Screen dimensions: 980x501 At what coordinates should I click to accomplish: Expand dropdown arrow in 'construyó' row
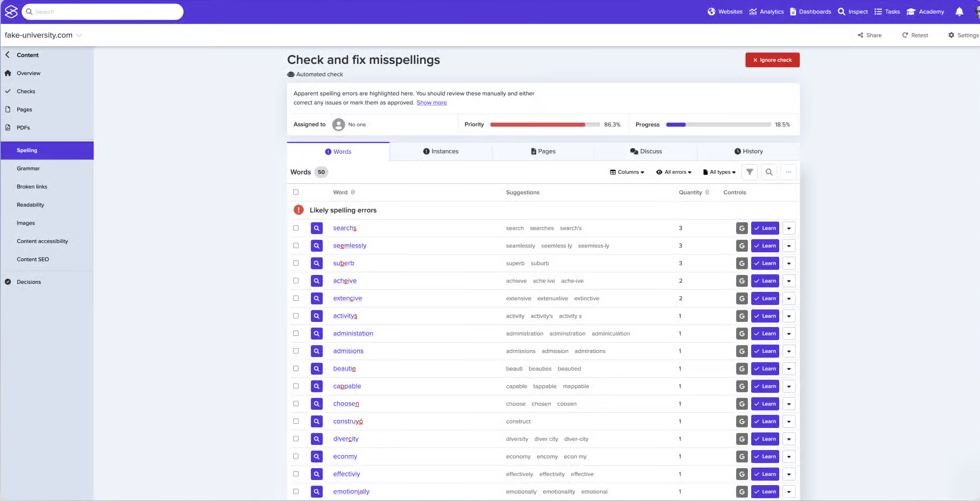789,421
